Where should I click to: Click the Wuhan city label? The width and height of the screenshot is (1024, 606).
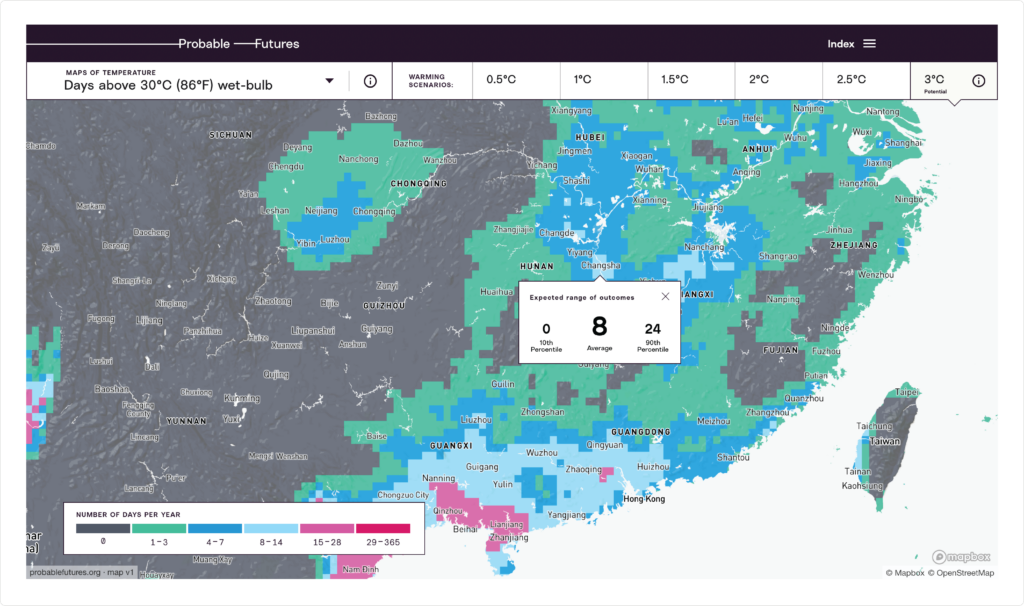tap(648, 168)
